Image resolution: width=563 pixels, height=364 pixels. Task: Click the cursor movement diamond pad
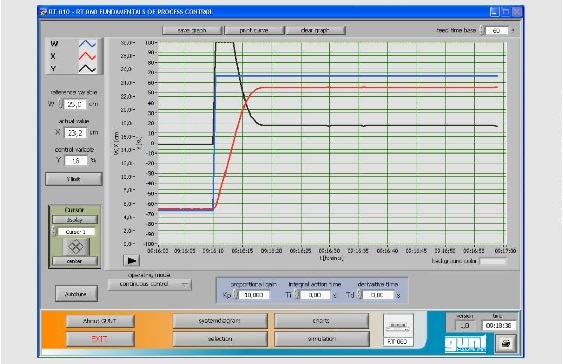click(x=76, y=246)
